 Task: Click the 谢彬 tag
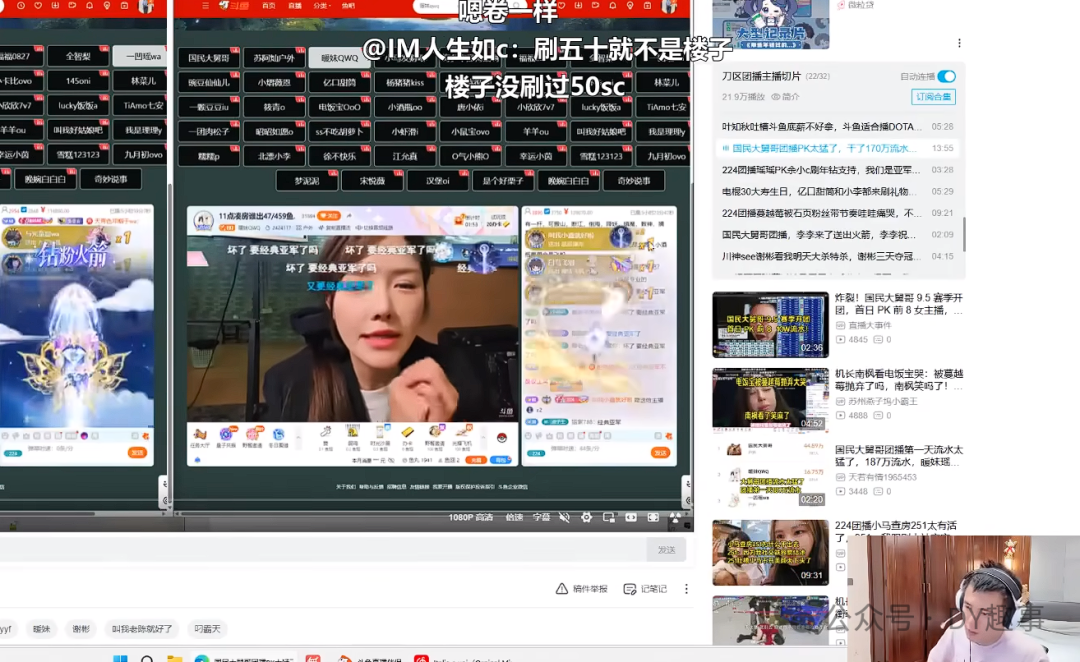(x=81, y=629)
